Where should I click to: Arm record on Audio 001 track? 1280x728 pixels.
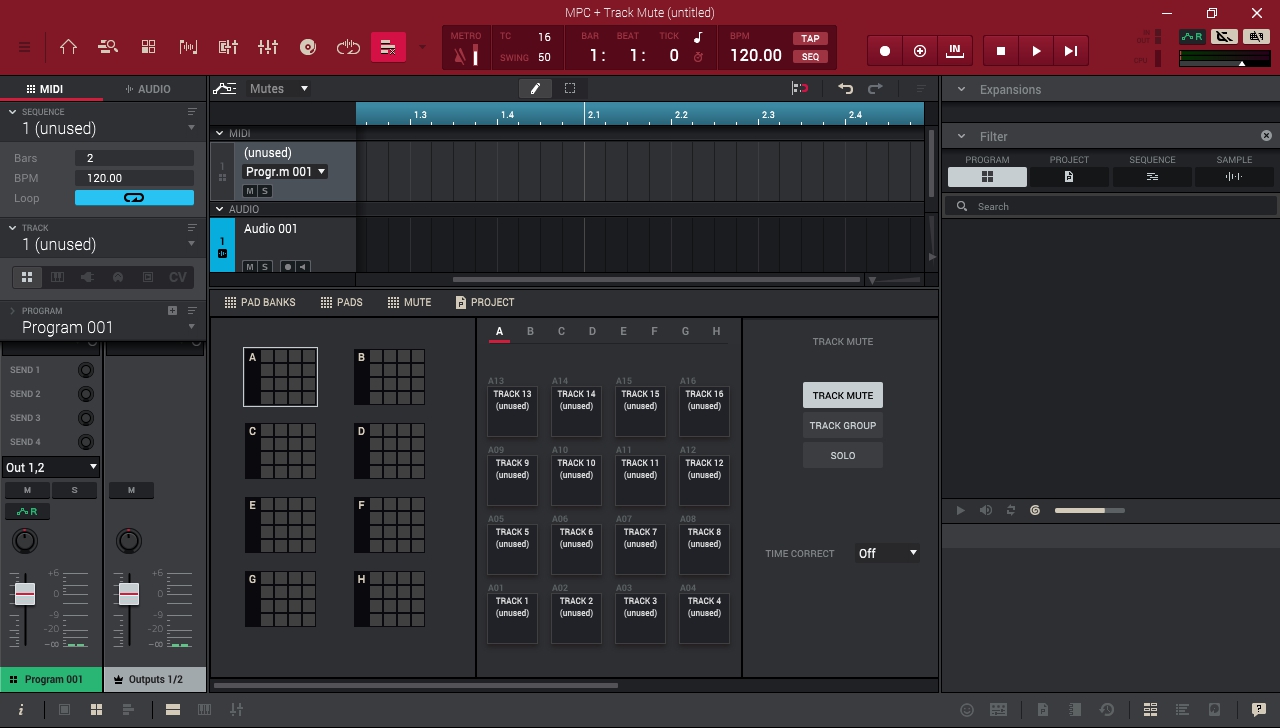tap(288, 267)
